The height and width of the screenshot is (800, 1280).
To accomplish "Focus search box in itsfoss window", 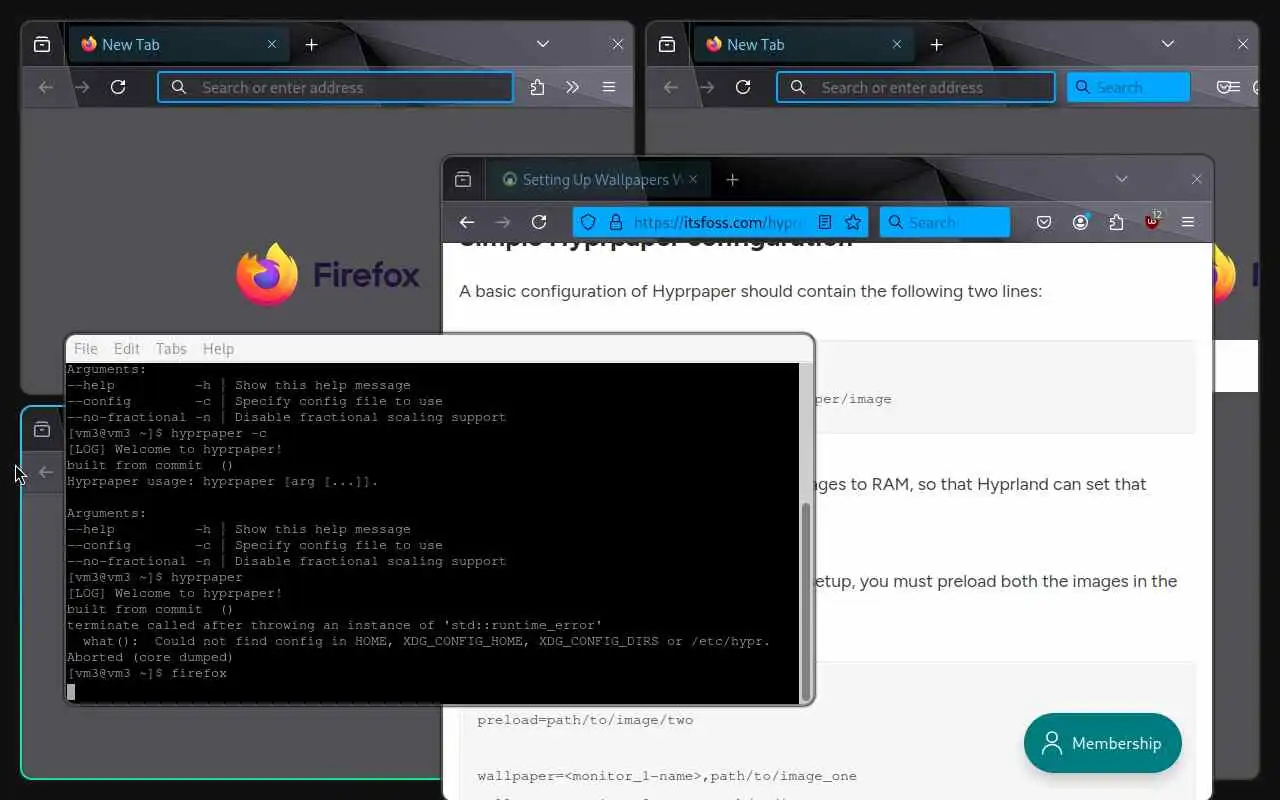I will 945,222.
